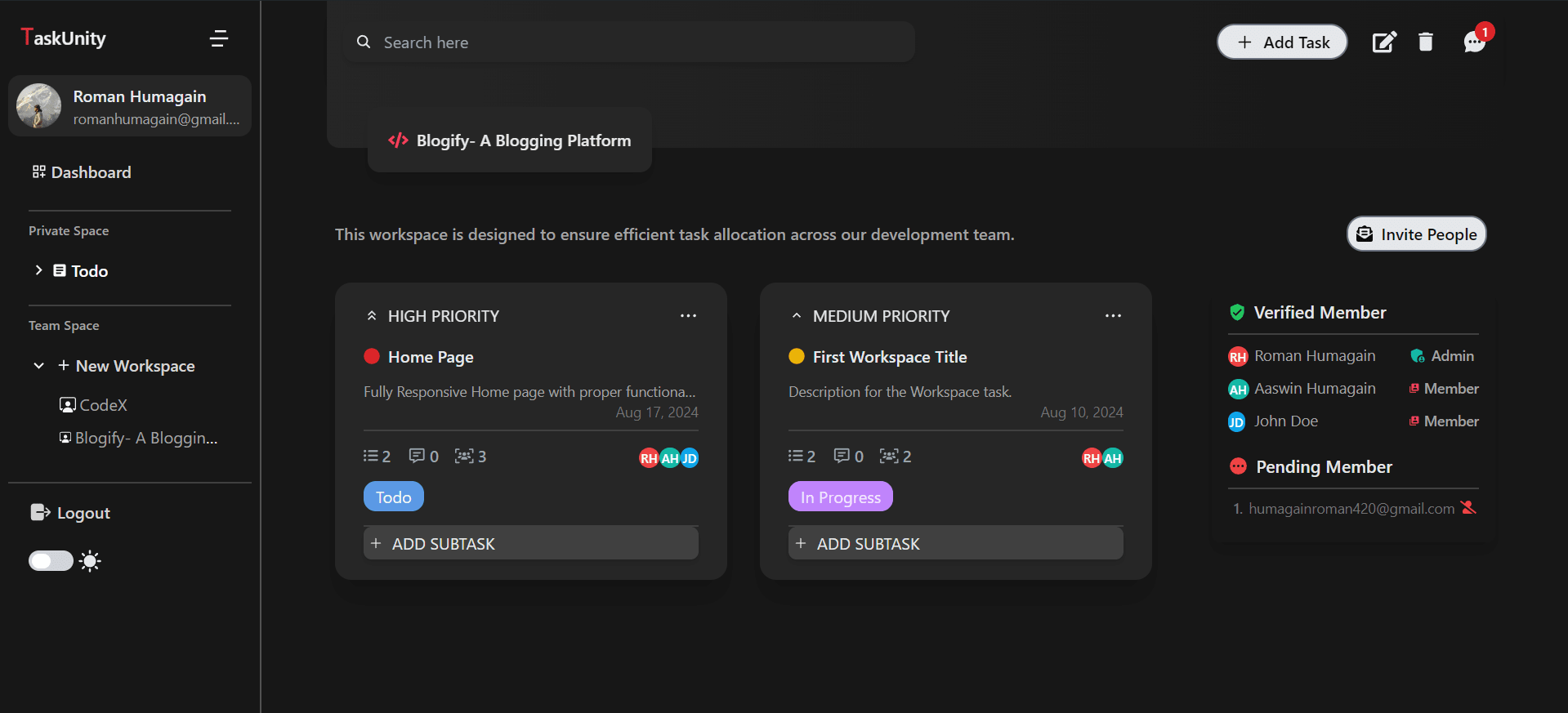The height and width of the screenshot is (713, 1568).
Task: Collapse the High Priority section arrow
Action: coord(372,316)
